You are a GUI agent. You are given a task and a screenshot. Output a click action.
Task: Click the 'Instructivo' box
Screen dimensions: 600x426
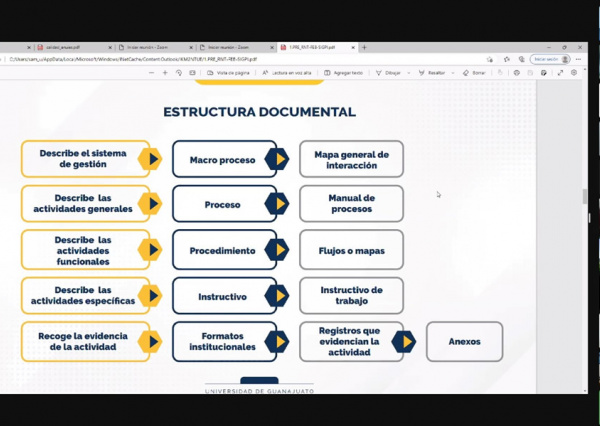pyautogui.click(x=224, y=295)
